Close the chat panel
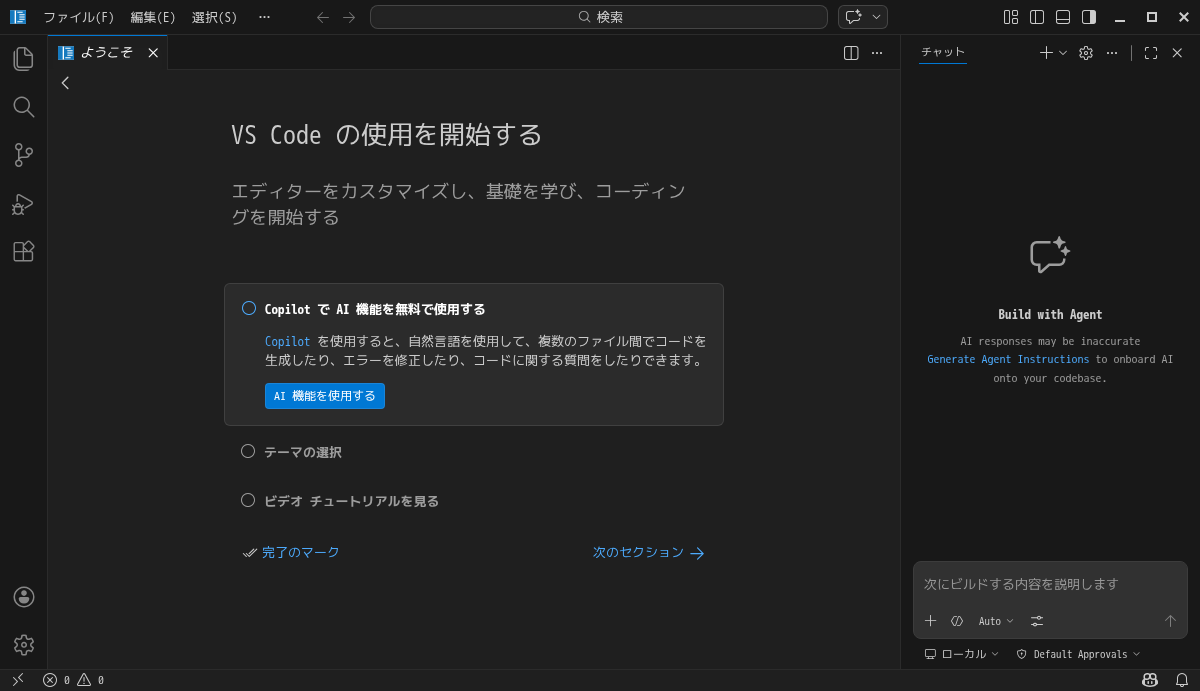 pyautogui.click(x=1177, y=53)
